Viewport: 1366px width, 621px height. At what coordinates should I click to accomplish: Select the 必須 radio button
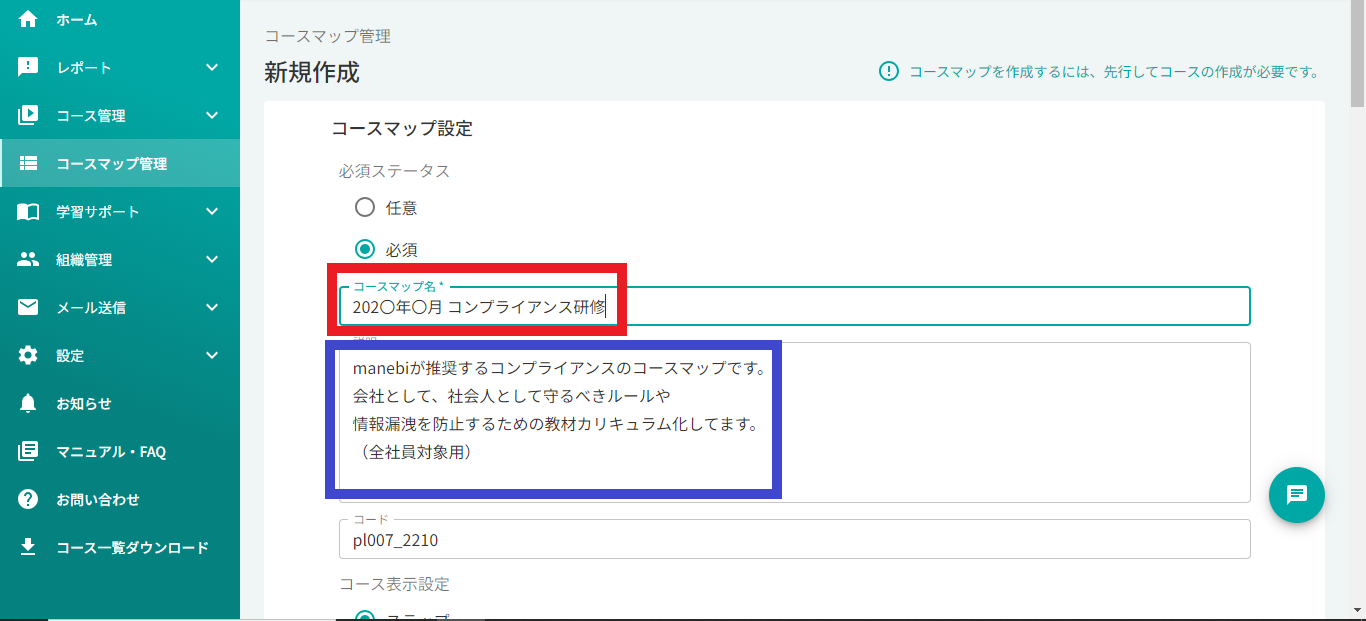point(365,249)
